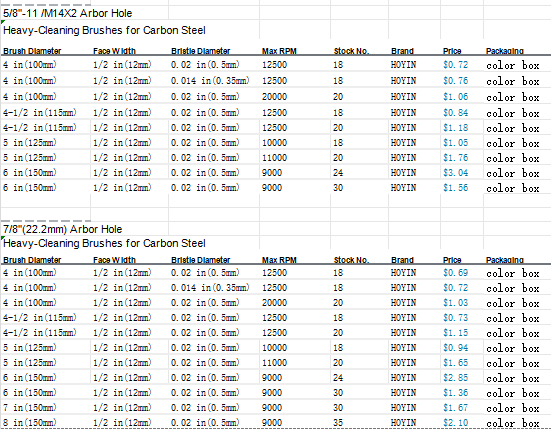Click the '7/8"(22.2mm) Arbor Hole' heading cell

point(63,229)
